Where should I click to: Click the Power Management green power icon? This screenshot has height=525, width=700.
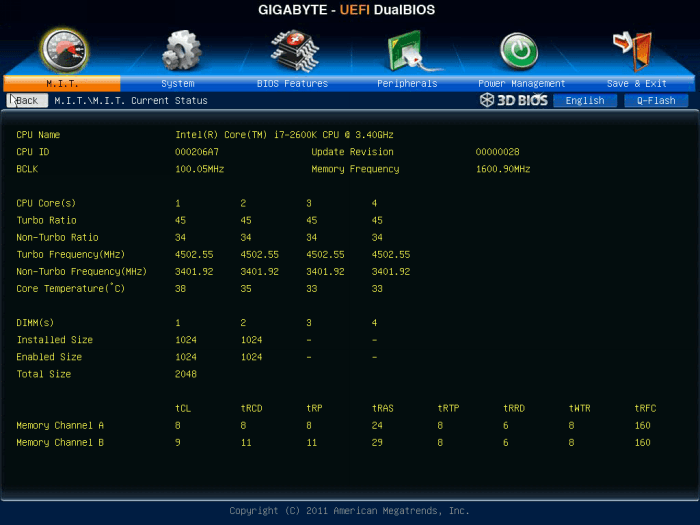pos(519,51)
